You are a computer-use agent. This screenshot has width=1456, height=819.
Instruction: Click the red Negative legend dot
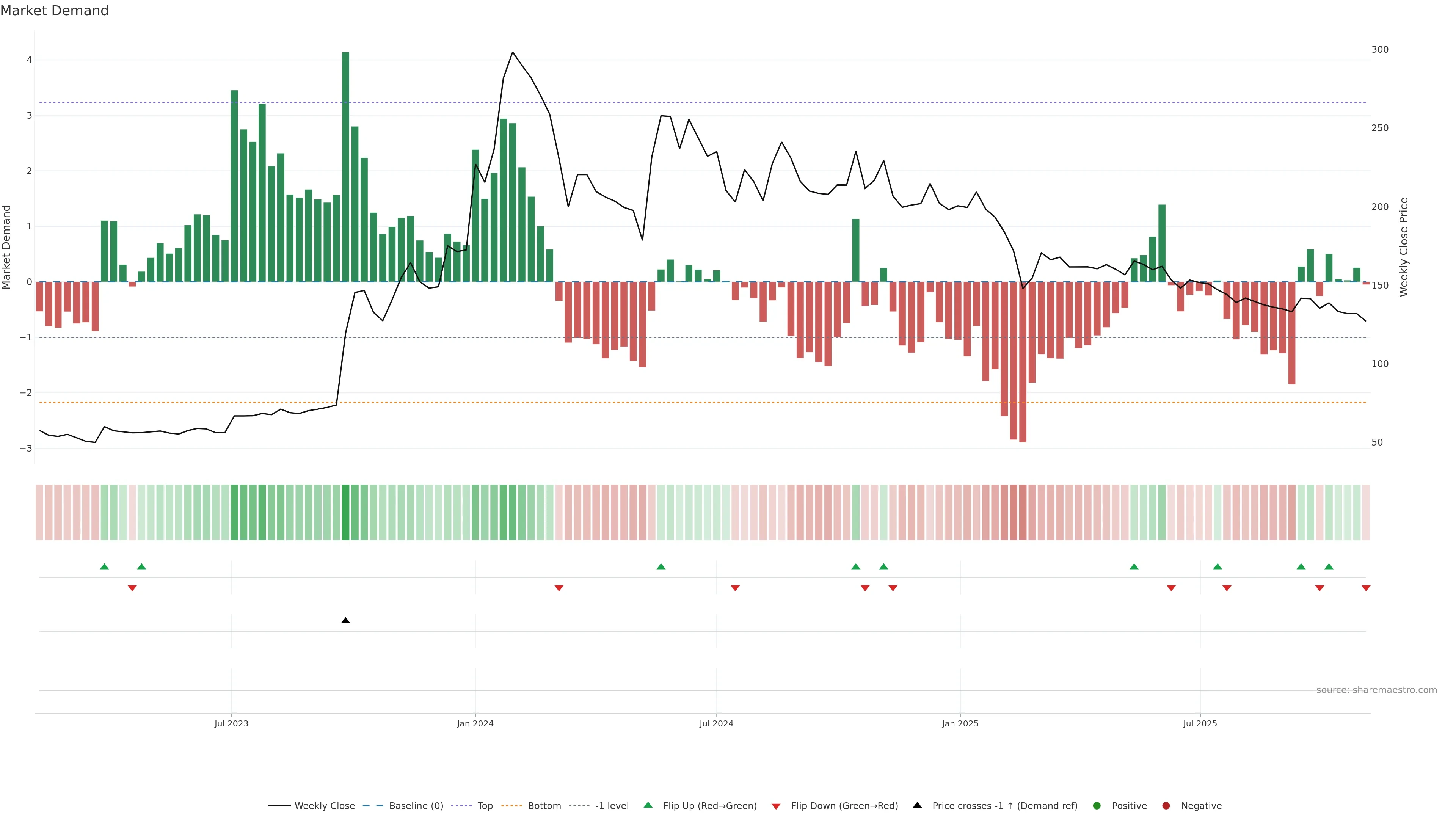(1166, 806)
